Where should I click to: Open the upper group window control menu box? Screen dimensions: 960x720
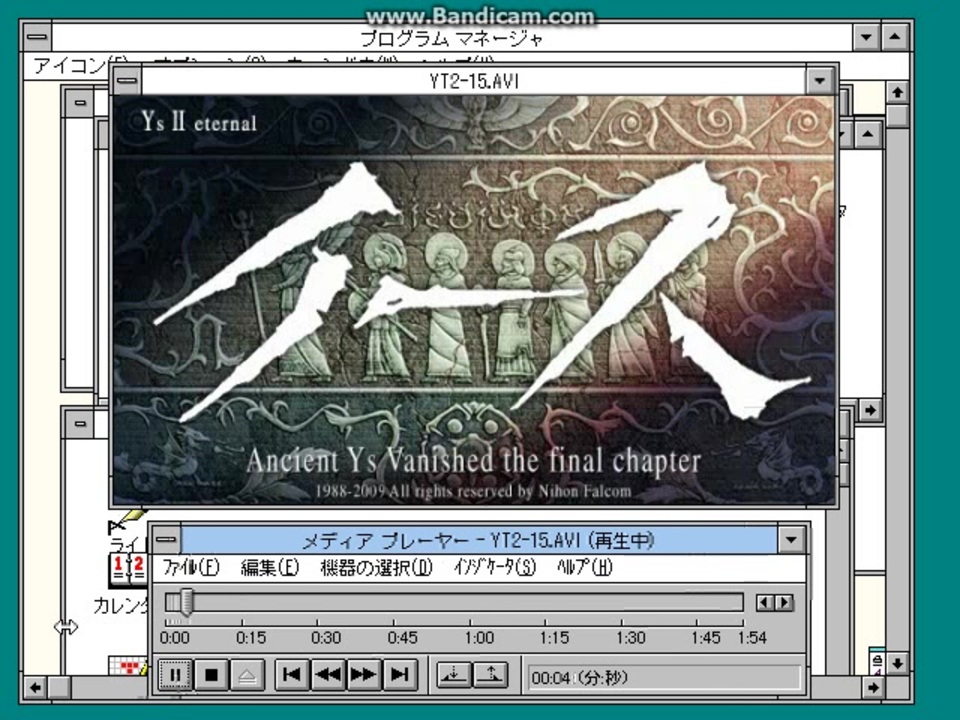[79, 102]
